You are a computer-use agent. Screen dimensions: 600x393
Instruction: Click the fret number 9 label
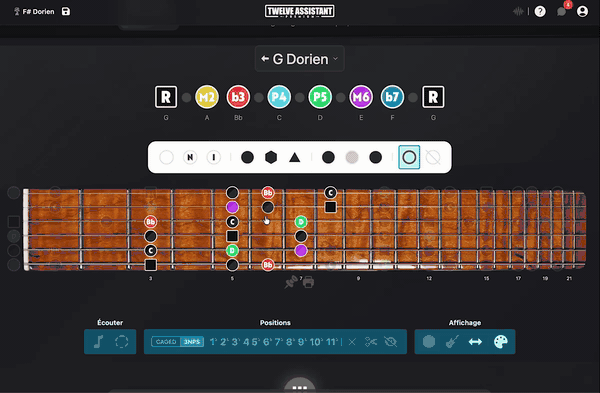pos(358,278)
